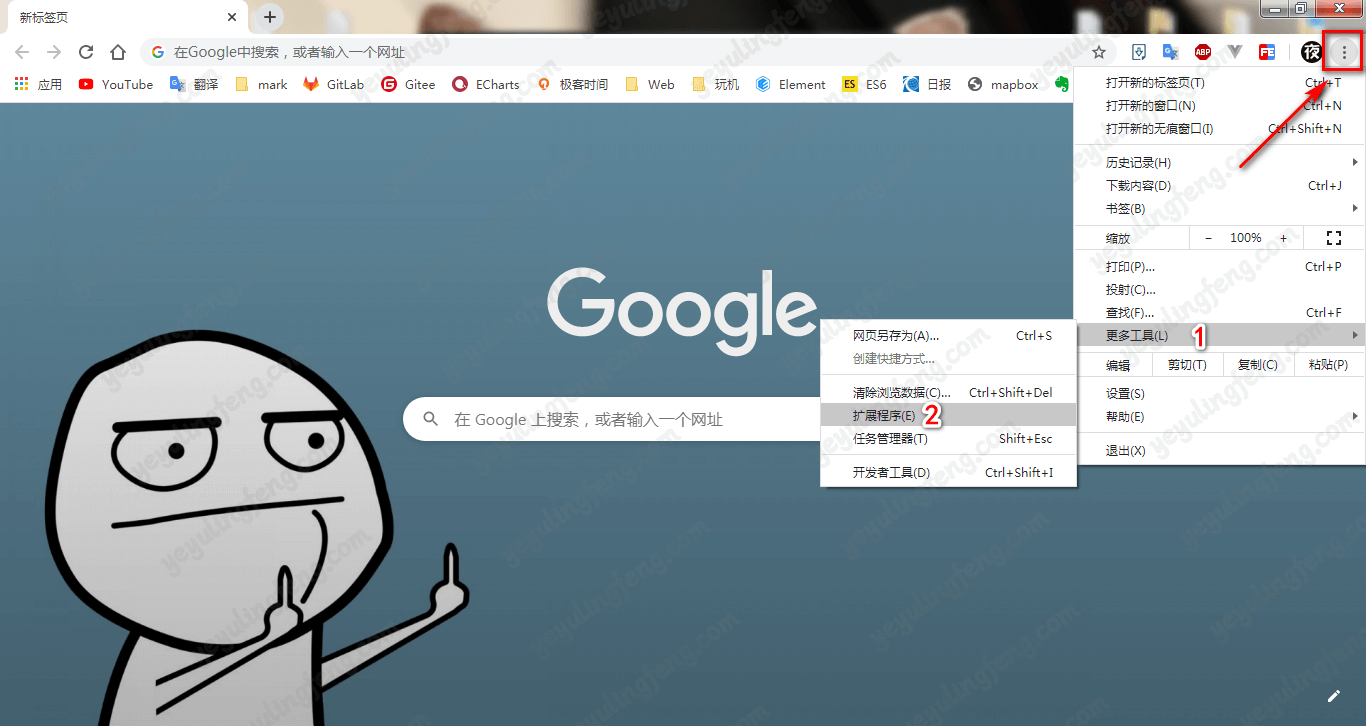Open the Element bookmark
The image size is (1366, 726).
click(x=790, y=85)
